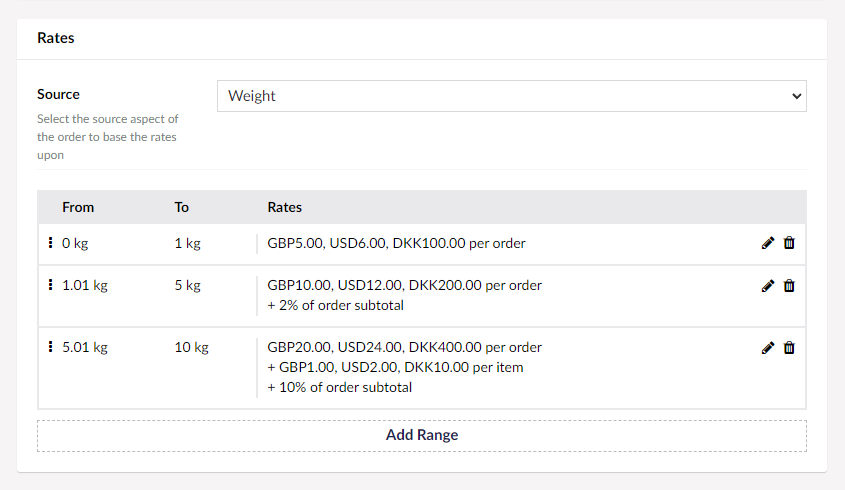The height and width of the screenshot is (490, 845).
Task: Delete the 0 kg to 1 kg range
Action: click(789, 243)
